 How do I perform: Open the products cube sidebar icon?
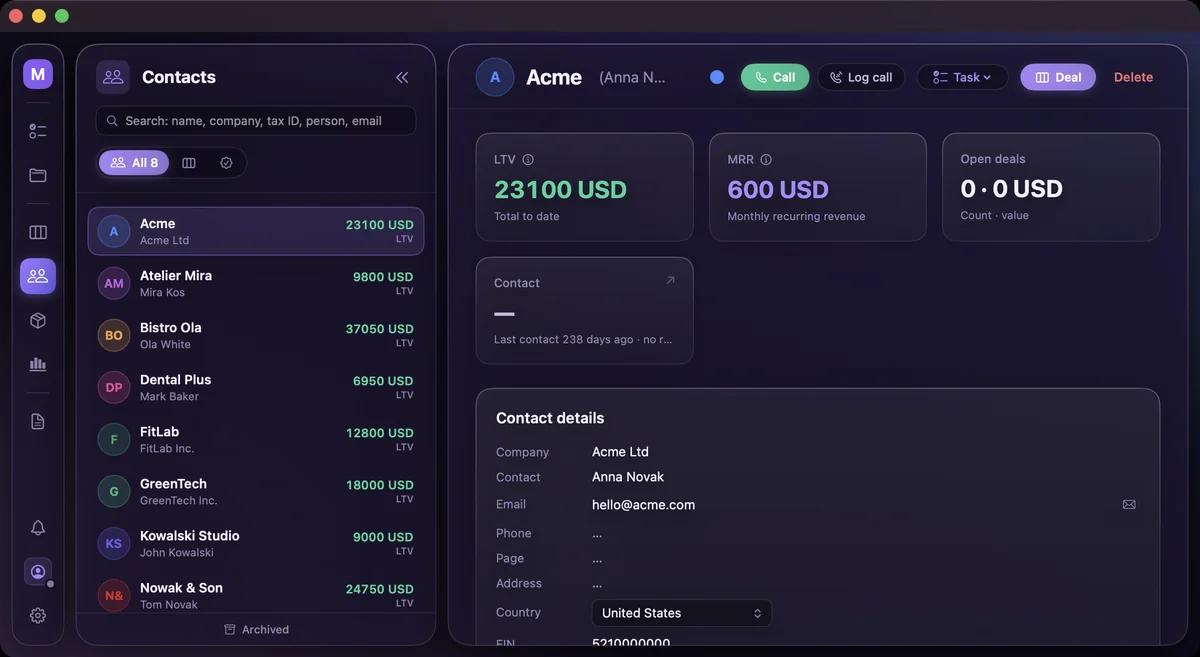click(x=38, y=320)
